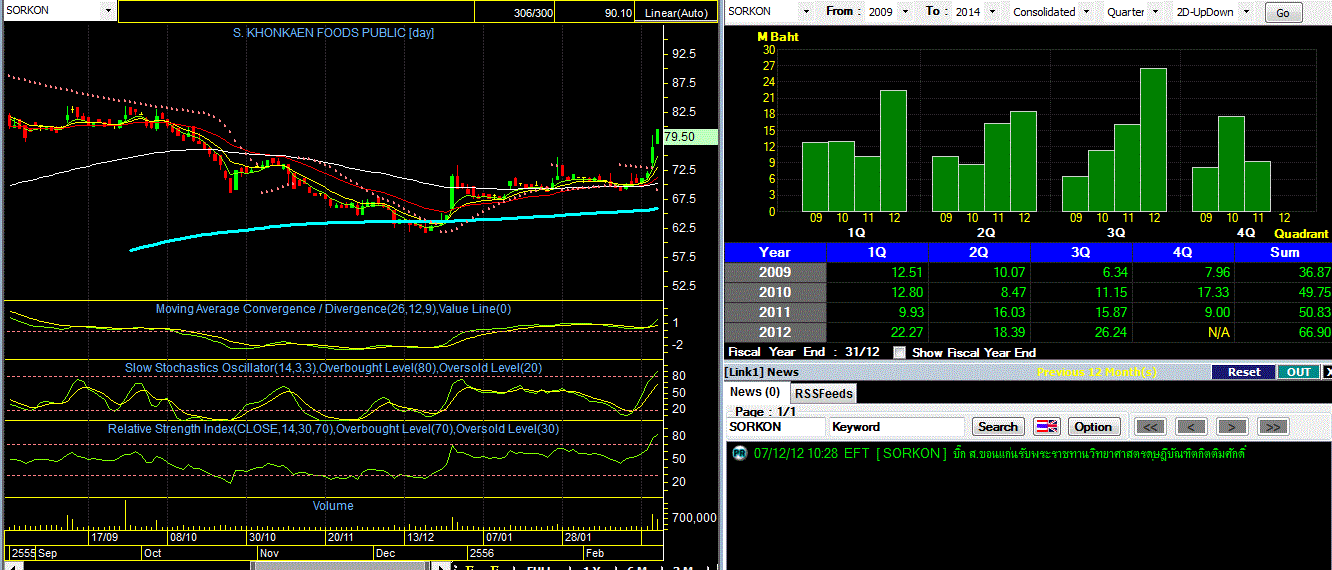Click the 66.90 sum for 2012

click(1314, 332)
